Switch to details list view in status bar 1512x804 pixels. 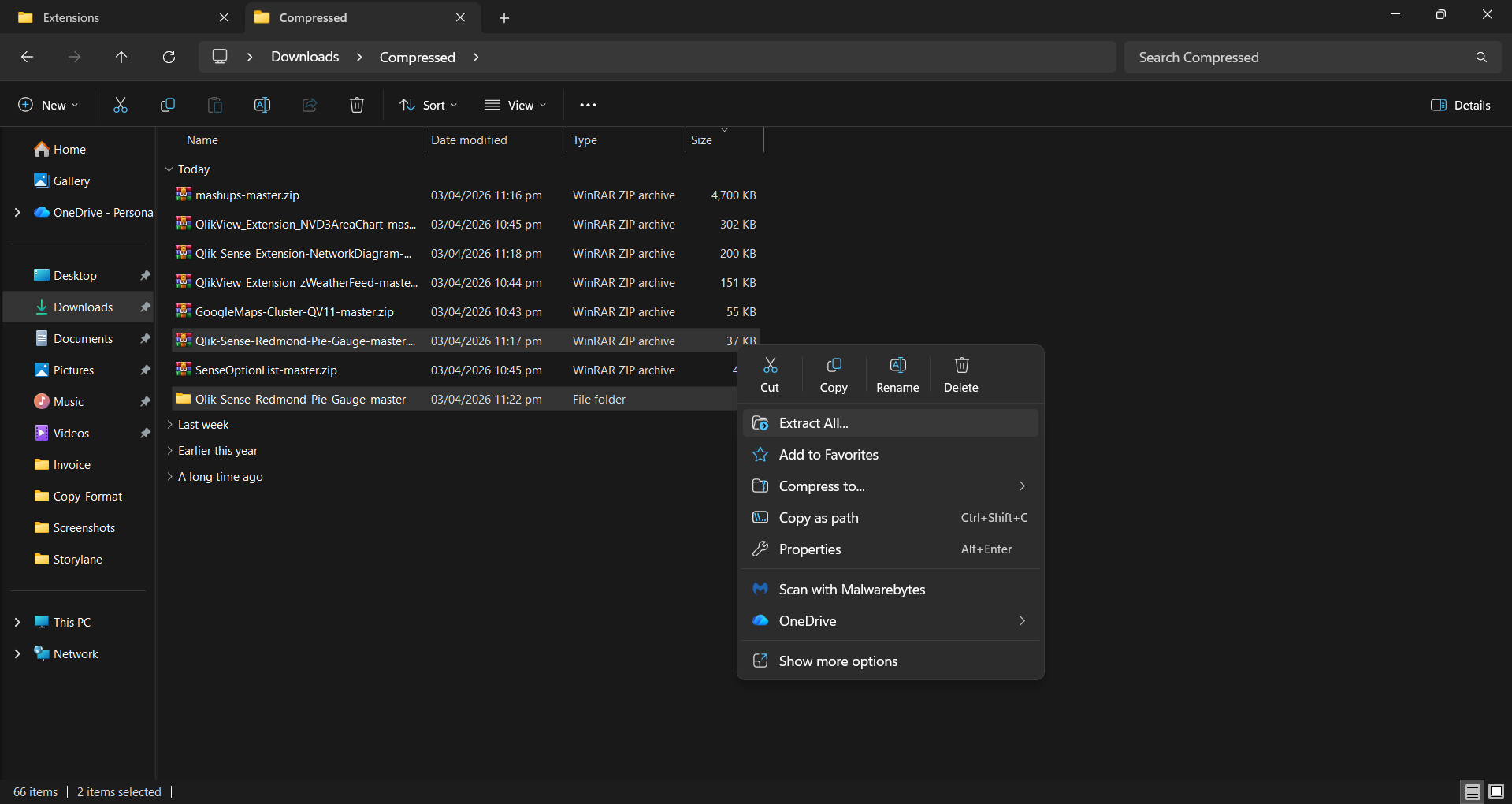click(1472, 791)
